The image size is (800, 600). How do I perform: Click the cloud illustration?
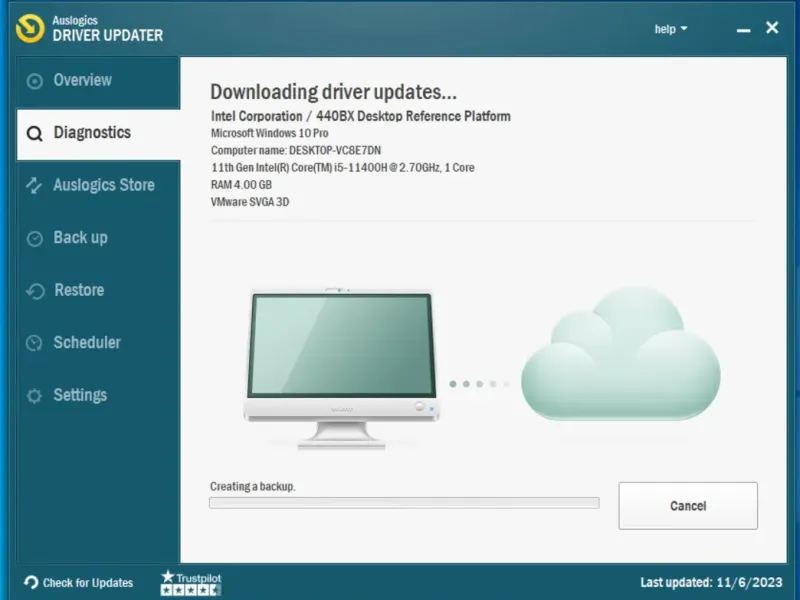point(621,353)
